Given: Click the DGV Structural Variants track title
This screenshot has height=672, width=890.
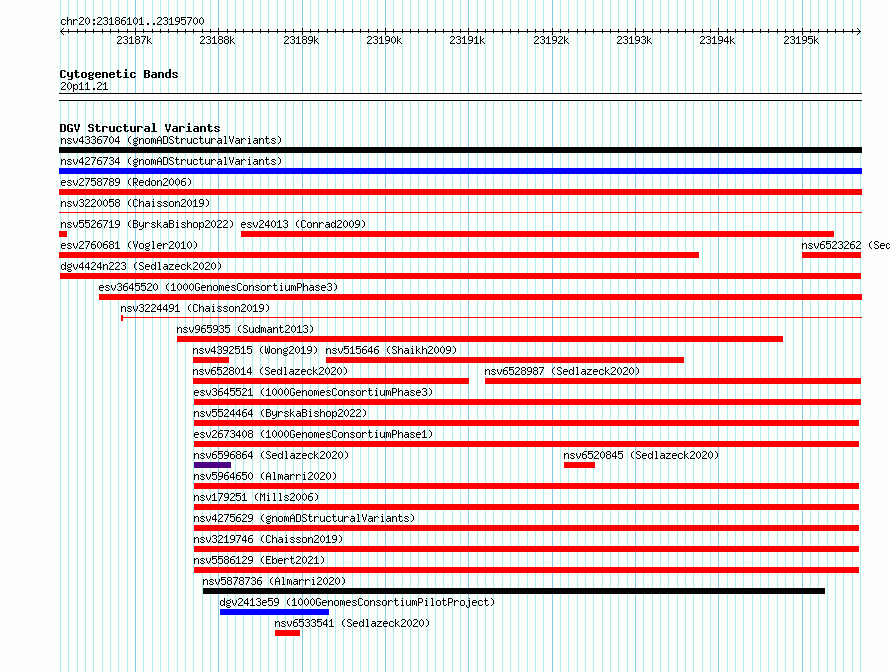Looking at the screenshot, I should pyautogui.click(x=140, y=128).
